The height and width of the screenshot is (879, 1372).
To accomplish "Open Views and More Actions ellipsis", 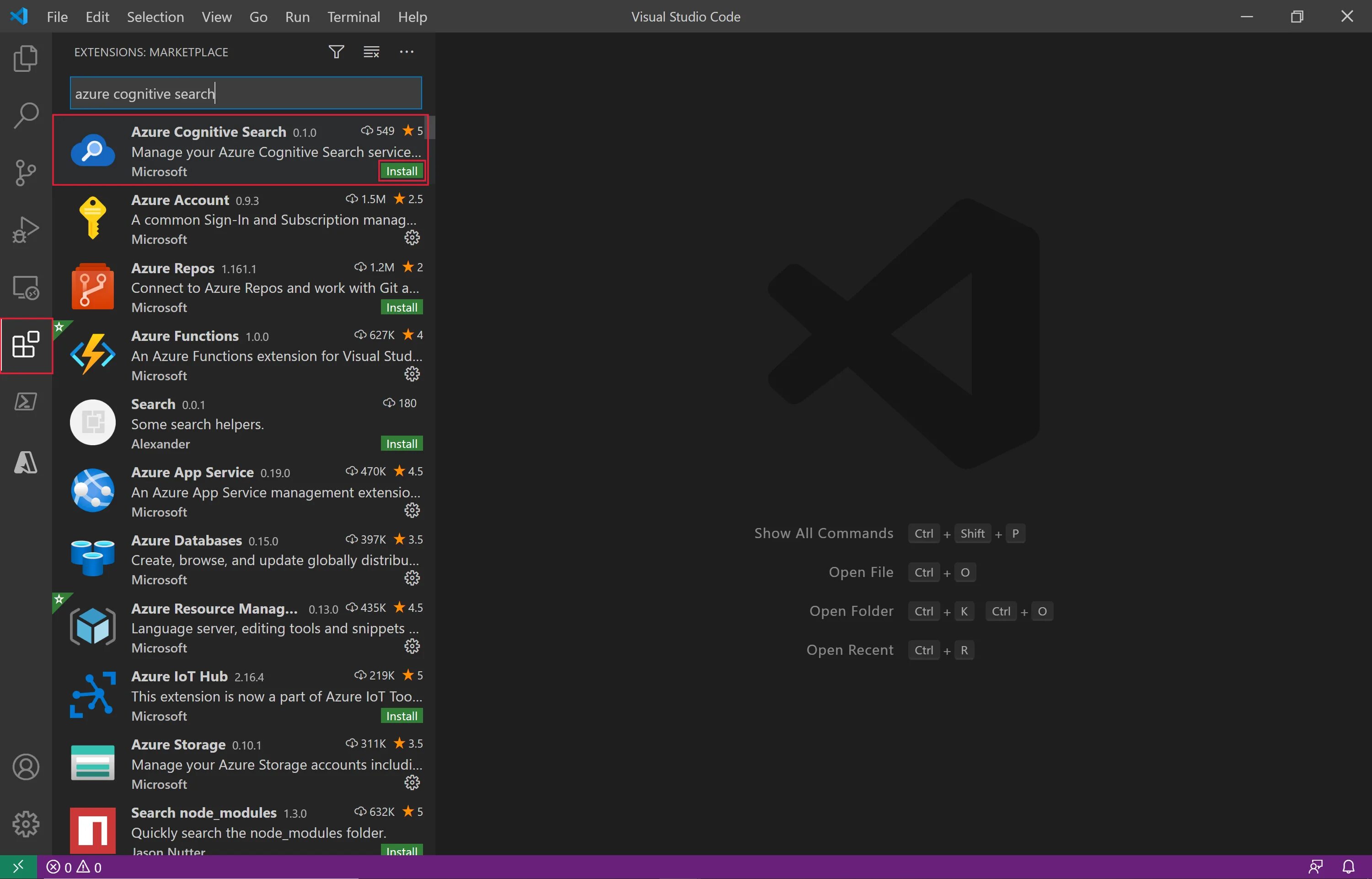I will tap(407, 52).
